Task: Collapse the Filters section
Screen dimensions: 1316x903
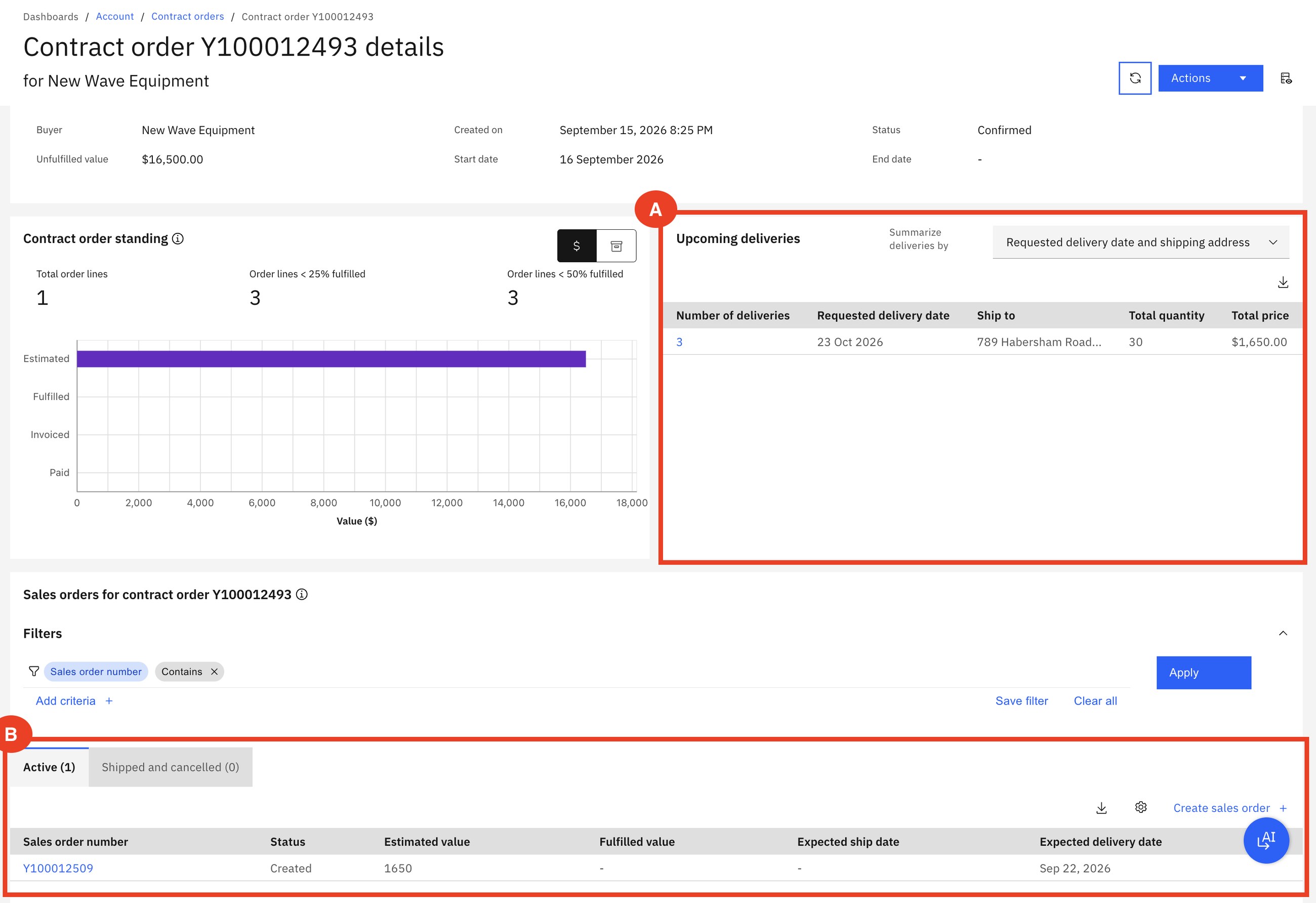Action: point(1283,633)
